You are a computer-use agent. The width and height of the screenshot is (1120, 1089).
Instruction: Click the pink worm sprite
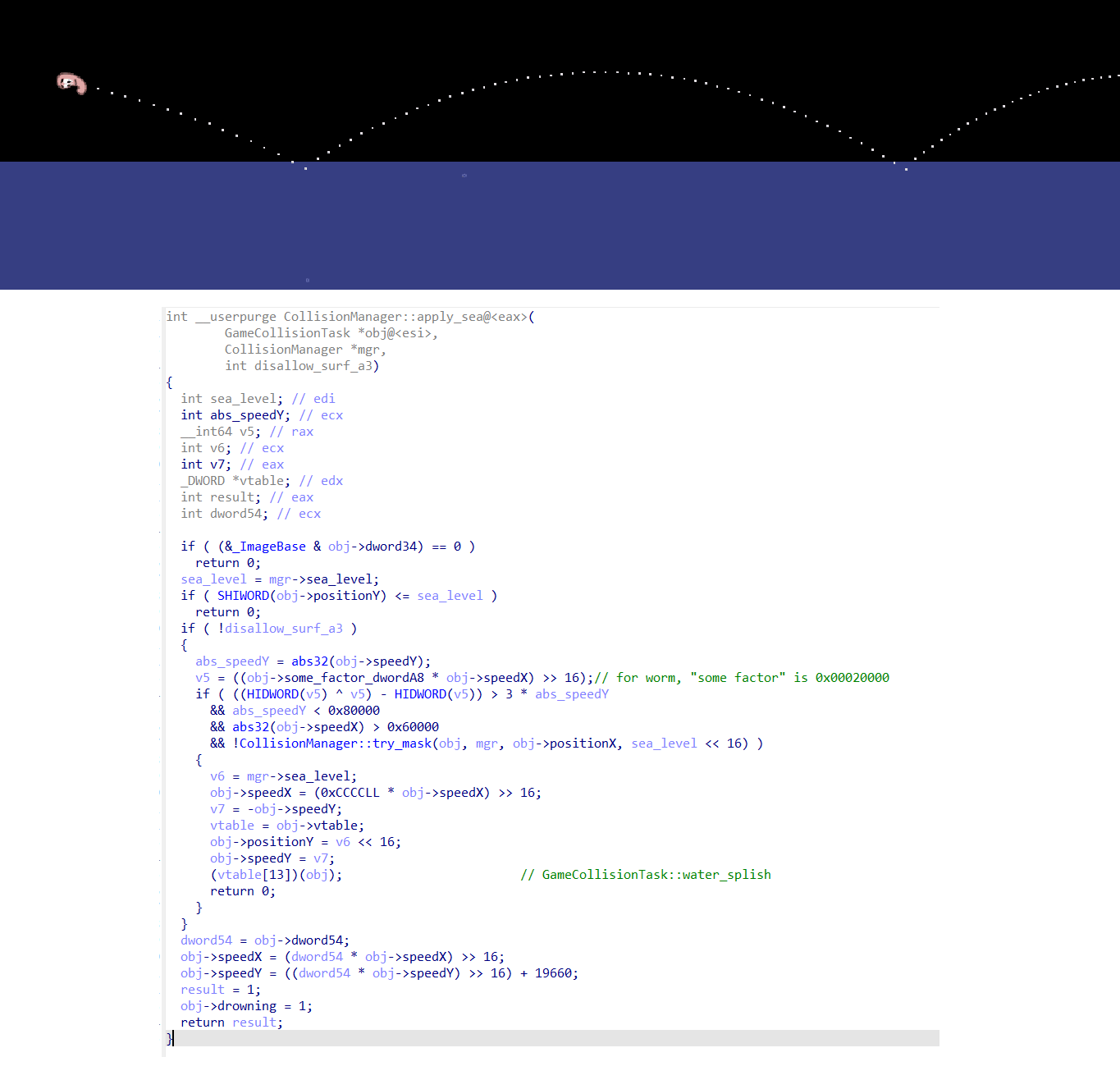pos(71,83)
